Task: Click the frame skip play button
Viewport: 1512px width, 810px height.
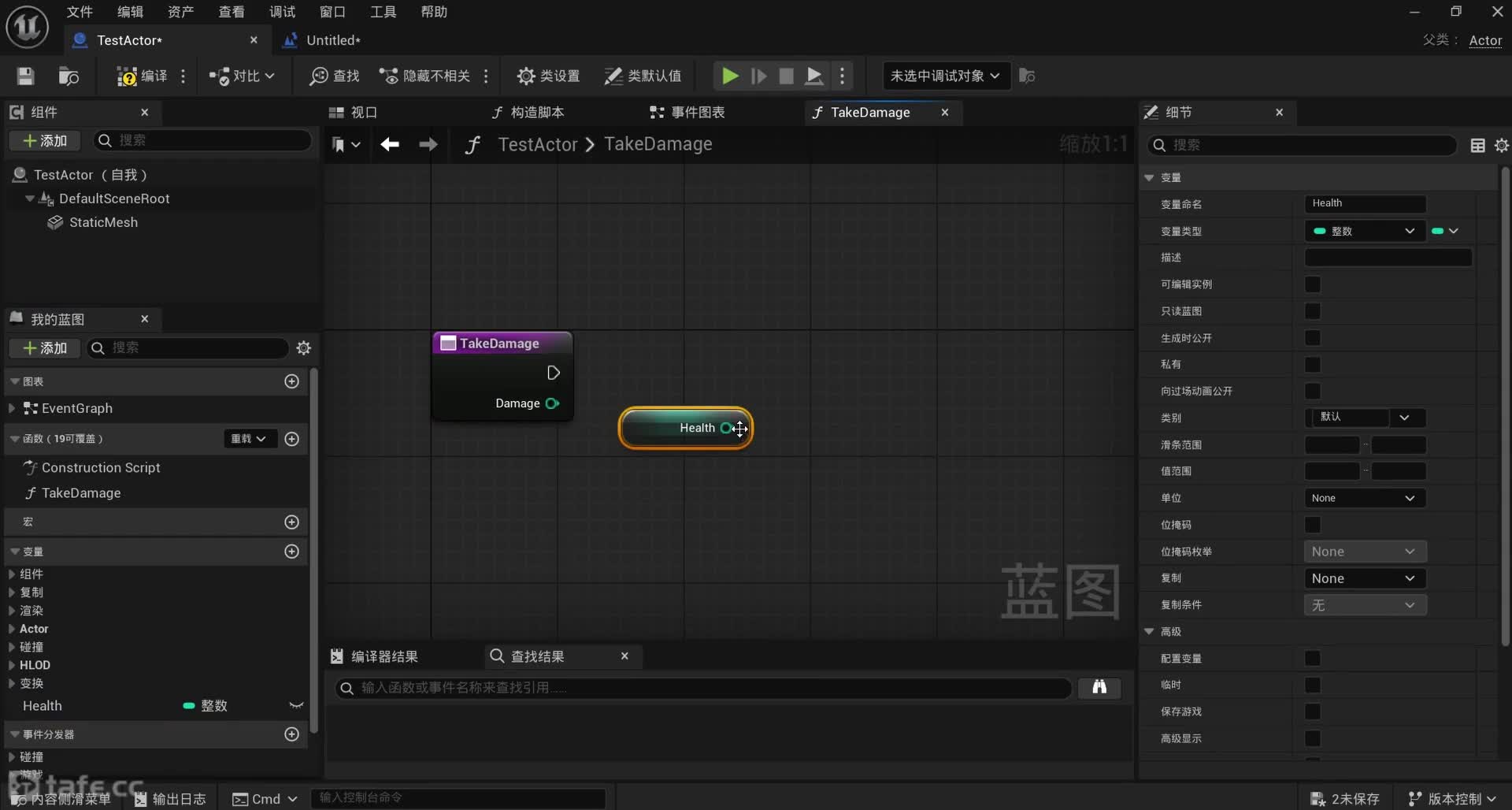Action: [x=758, y=76]
